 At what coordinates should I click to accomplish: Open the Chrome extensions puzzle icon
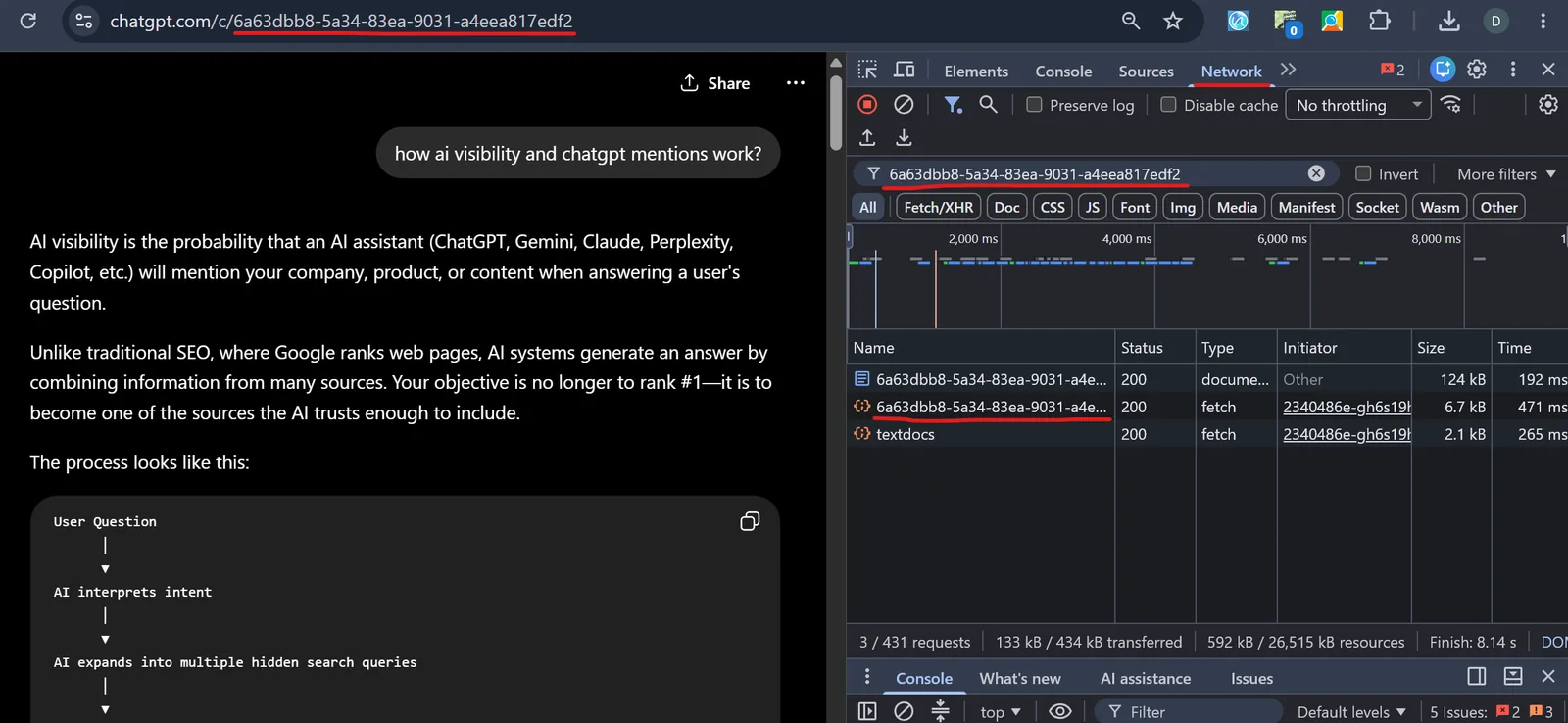click(1379, 21)
